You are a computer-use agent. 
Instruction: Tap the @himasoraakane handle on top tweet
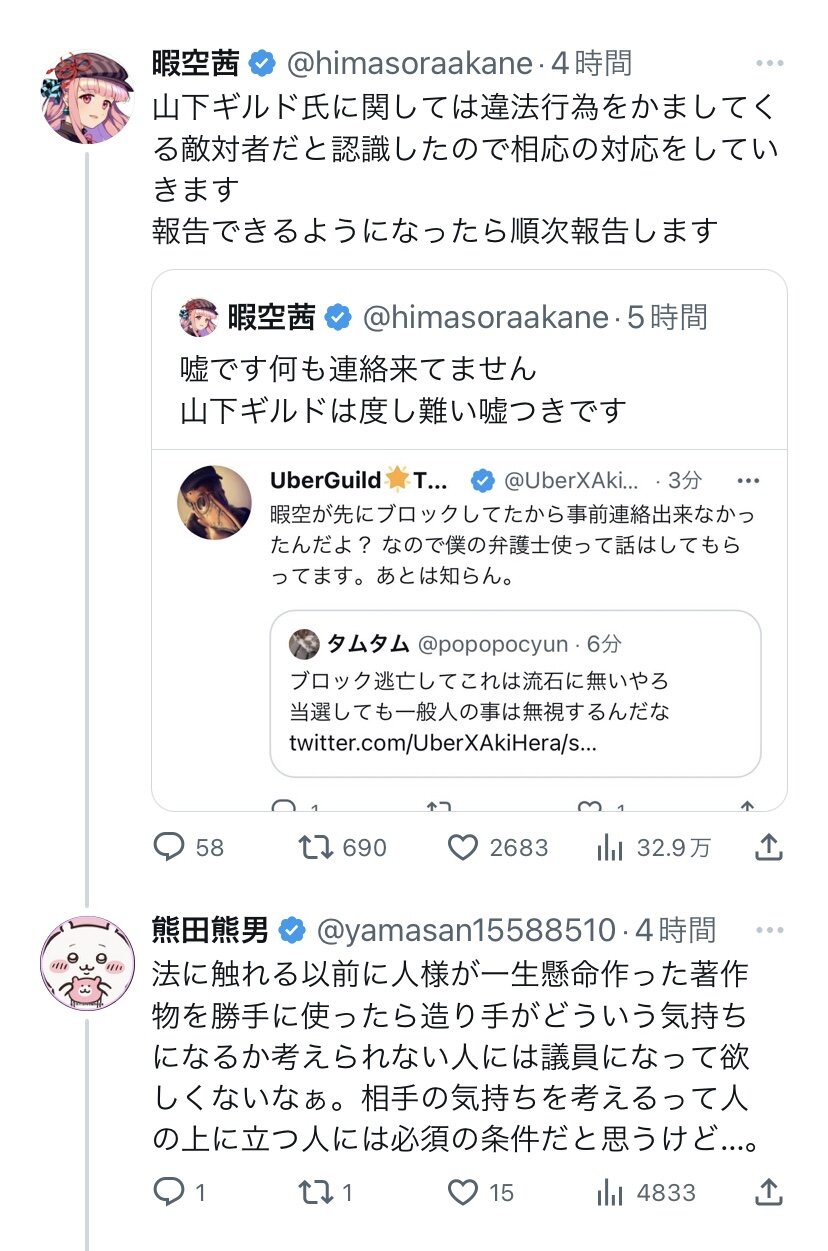tap(410, 64)
